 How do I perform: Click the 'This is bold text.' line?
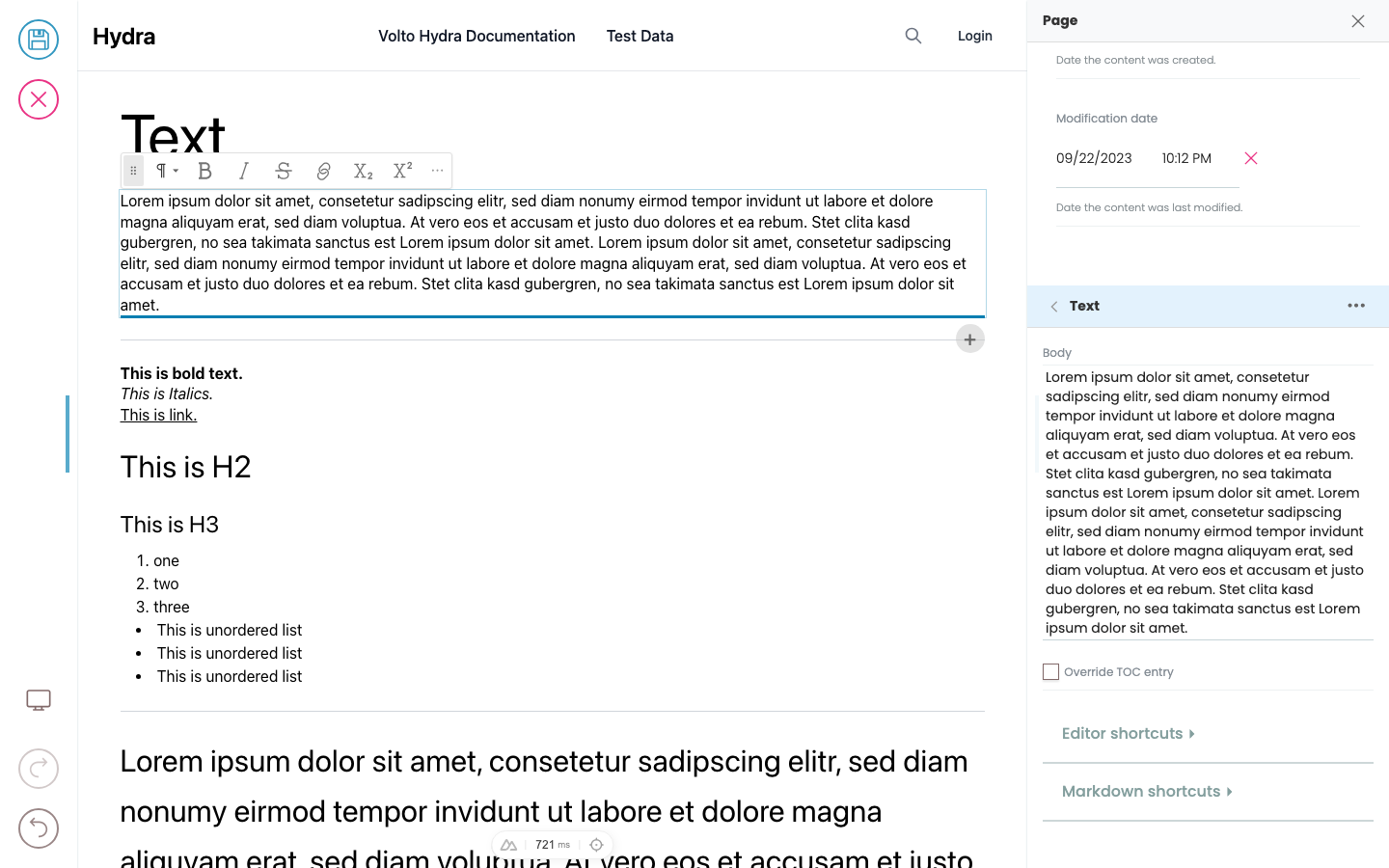click(181, 373)
